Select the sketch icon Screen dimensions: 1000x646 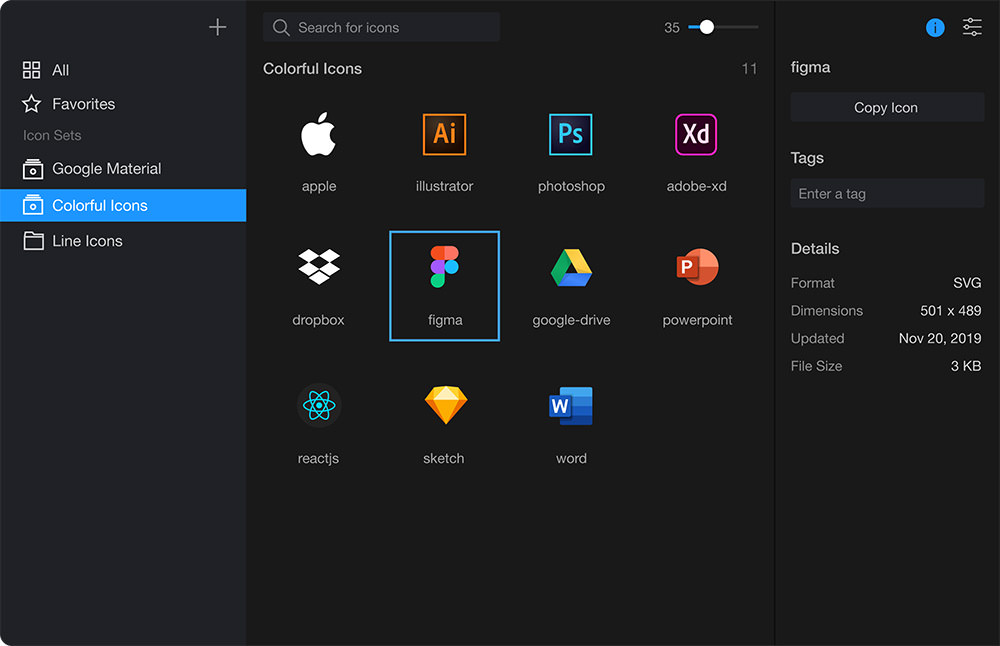tap(446, 404)
